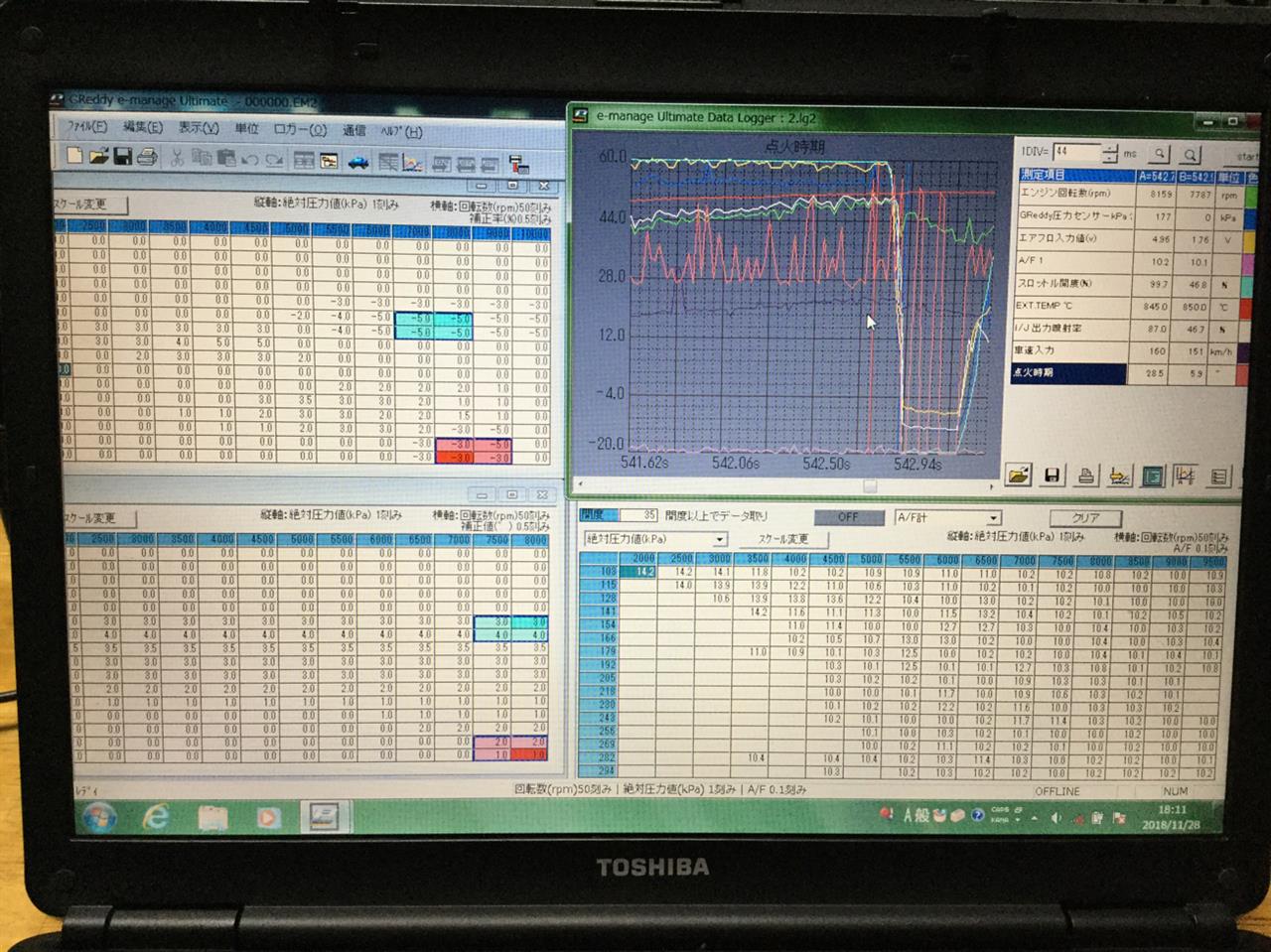Image resolution: width=1271 pixels, height=952 pixels.
Task: Open Internet Explorer from the taskbar
Action: (x=156, y=818)
